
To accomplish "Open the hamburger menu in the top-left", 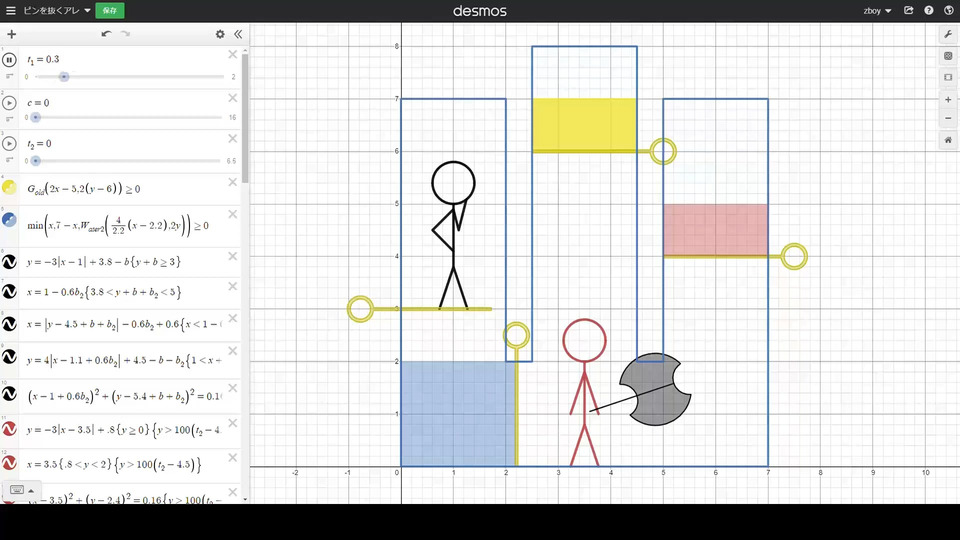I will click(10, 10).
